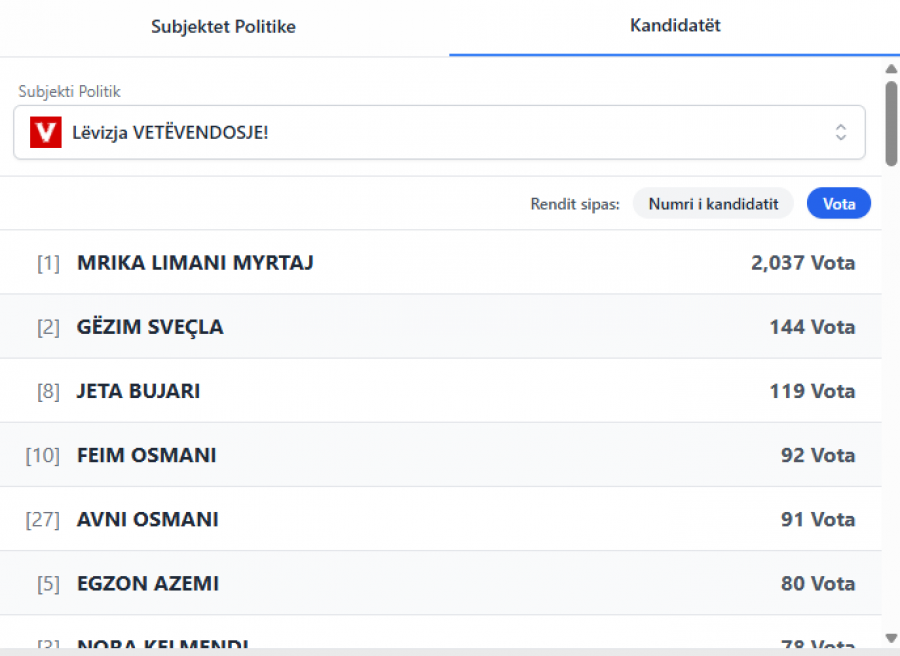Select candidate GËZIM SVEÇLA row
This screenshot has width=900, height=656.
150,327
